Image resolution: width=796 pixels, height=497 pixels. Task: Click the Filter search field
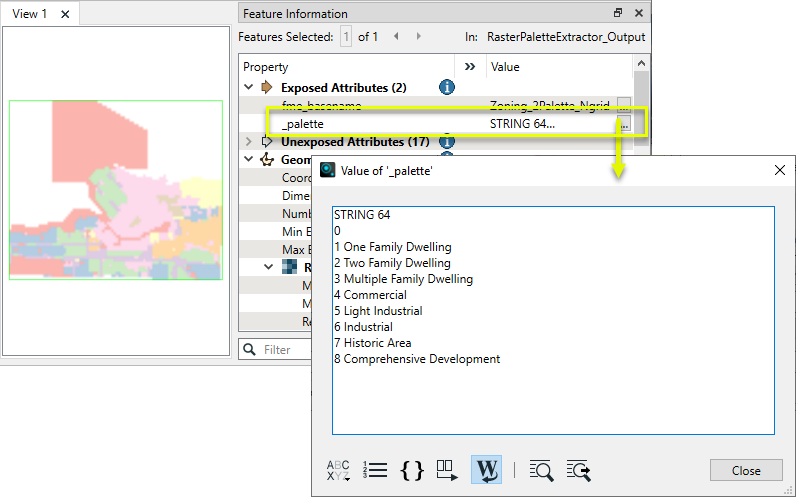pyautogui.click(x=285, y=350)
